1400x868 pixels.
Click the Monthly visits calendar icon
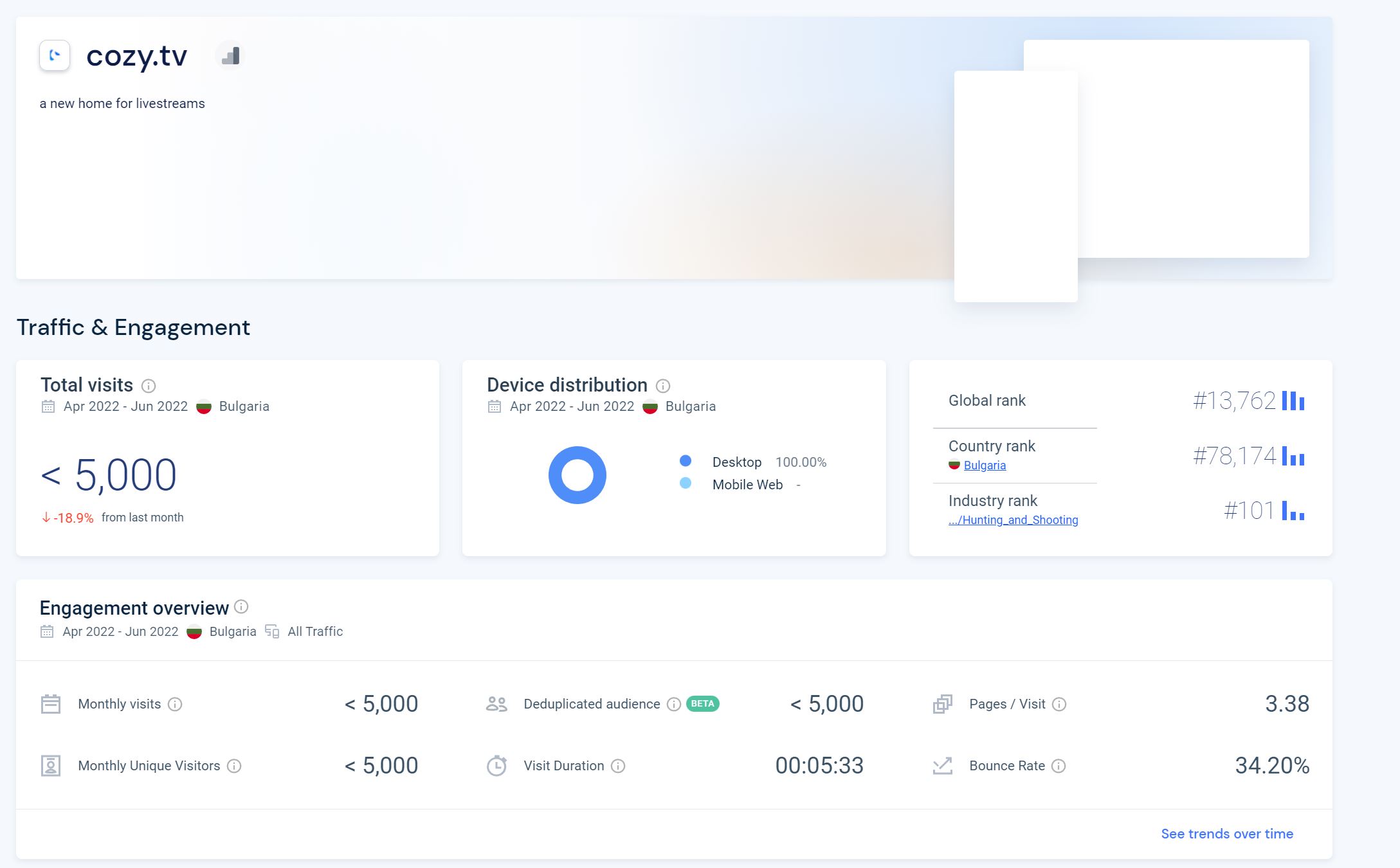click(x=51, y=704)
